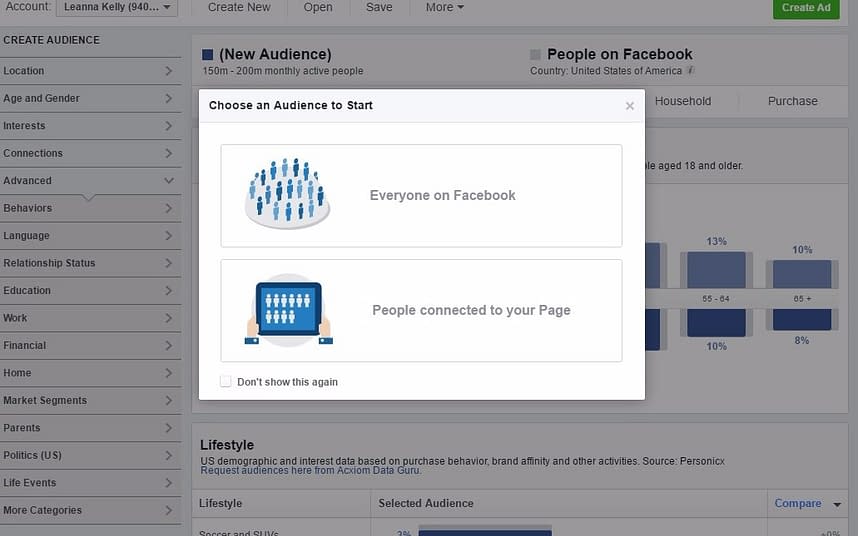This screenshot has width=858, height=536.
Task: Expand the Connections section
Action: (90, 153)
